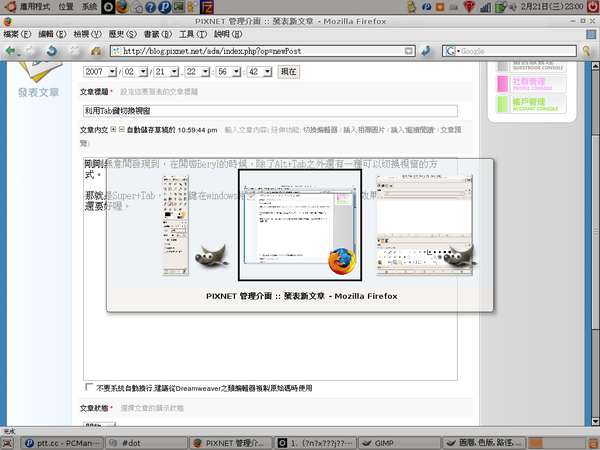Switch to 圖層, 色版, 路徑 taskbar window
Screen dimensions: 600x450
tap(484, 443)
